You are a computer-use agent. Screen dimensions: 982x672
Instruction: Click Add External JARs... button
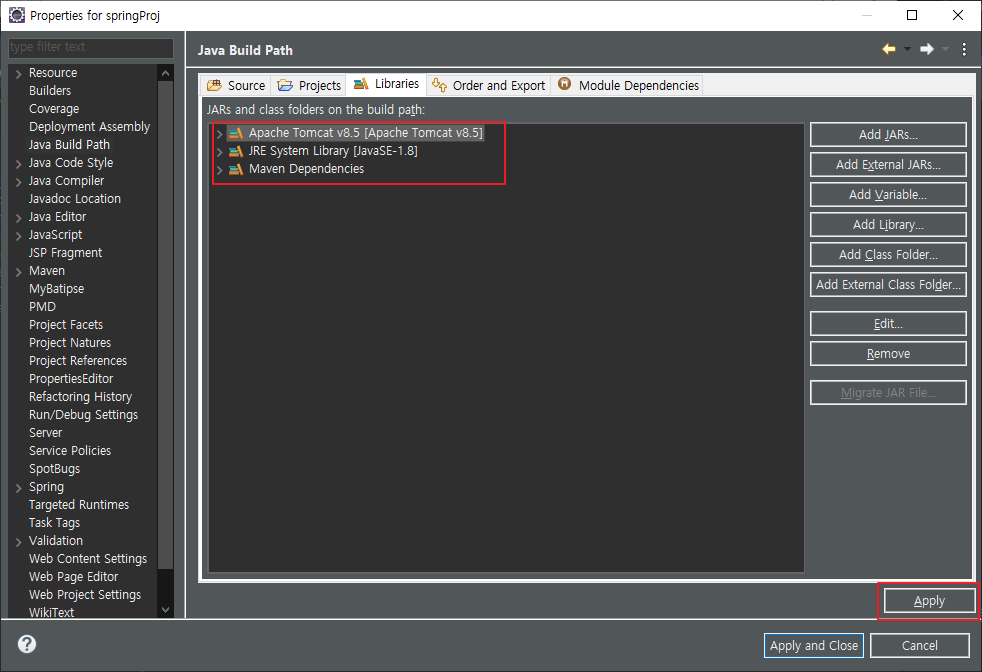tap(888, 165)
